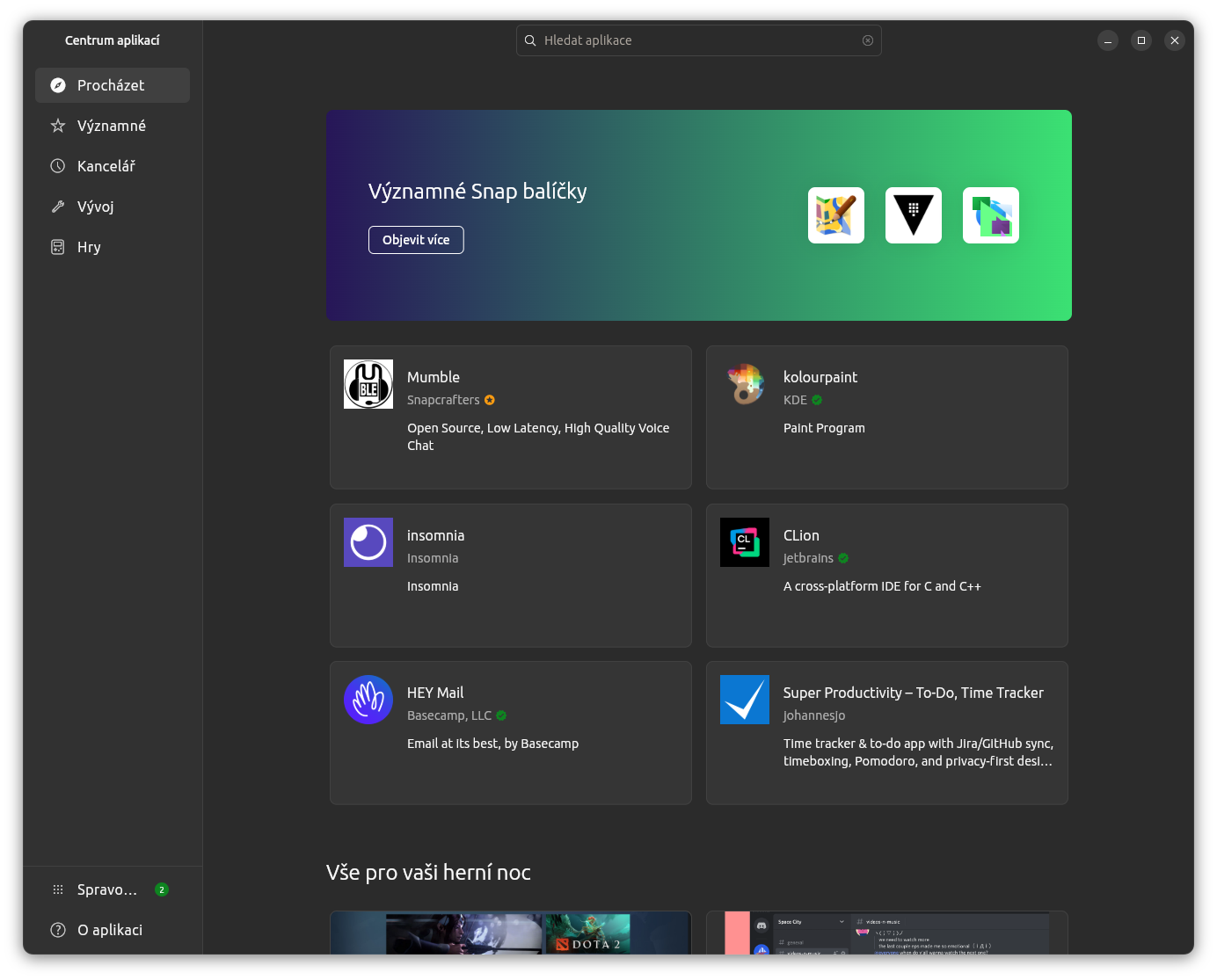The height and width of the screenshot is (980, 1217).
Task: Click the wrench icon beside Vývoj
Action: coord(58,207)
